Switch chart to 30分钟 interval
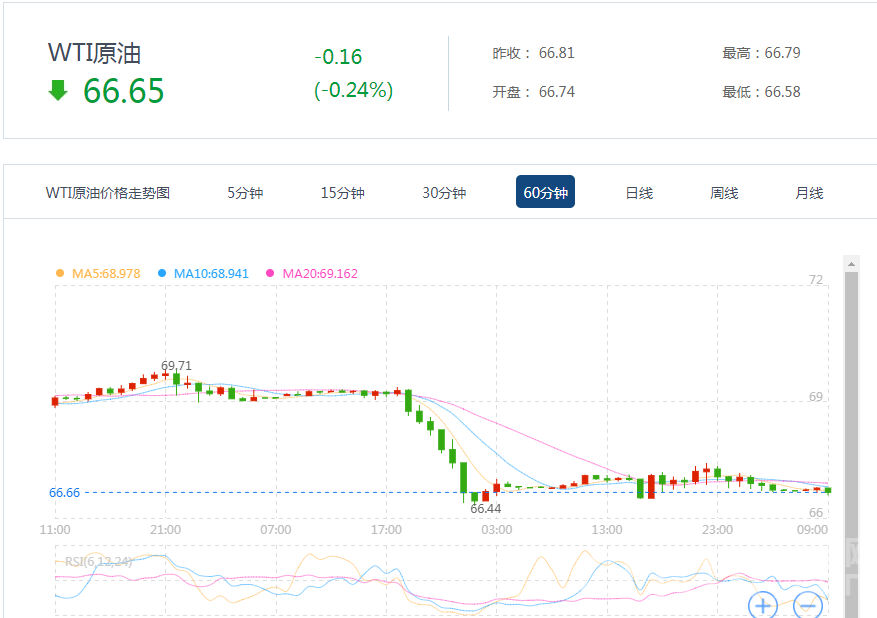 [x=444, y=193]
